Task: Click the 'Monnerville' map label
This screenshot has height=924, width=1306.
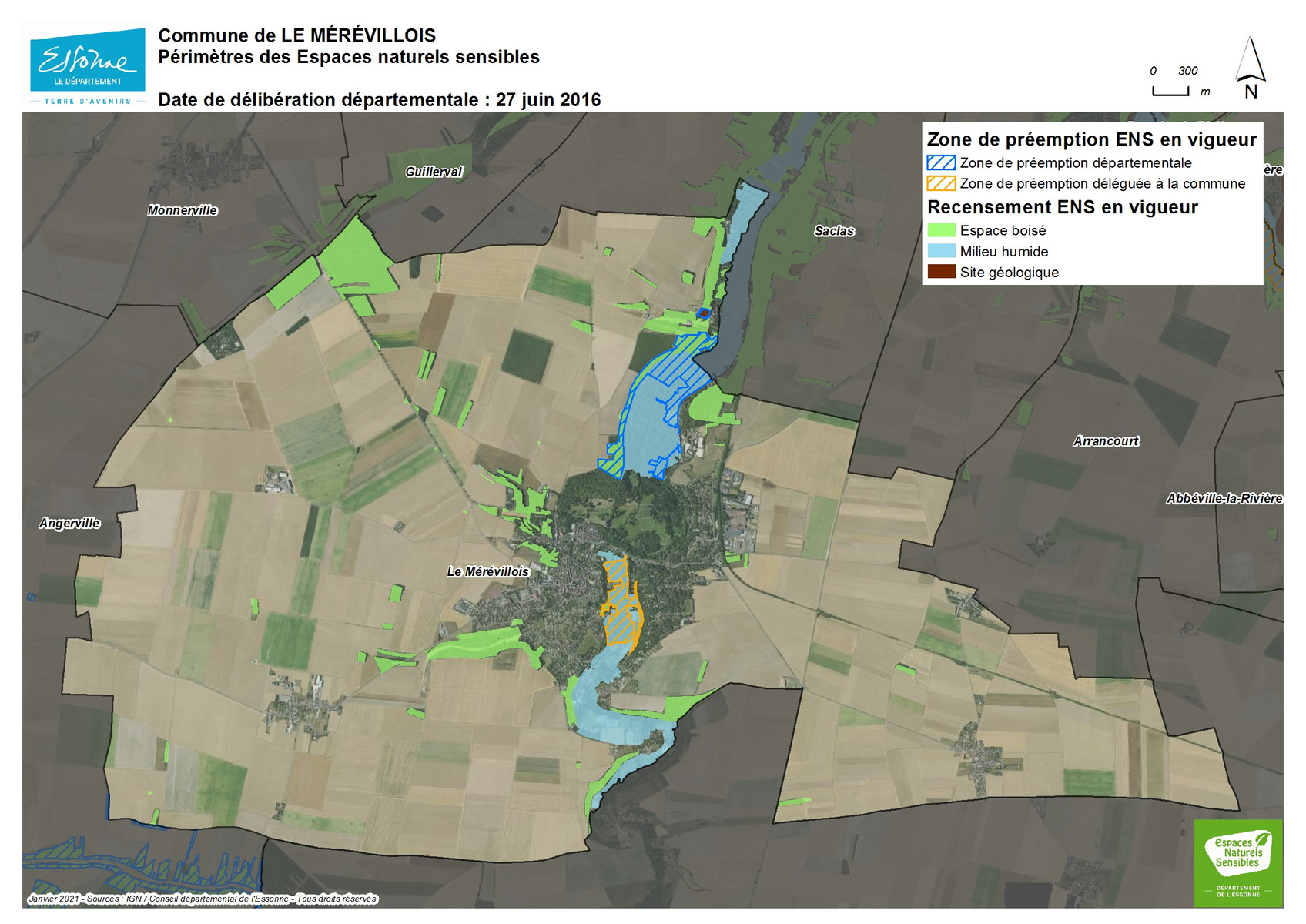Action: pyautogui.click(x=183, y=210)
